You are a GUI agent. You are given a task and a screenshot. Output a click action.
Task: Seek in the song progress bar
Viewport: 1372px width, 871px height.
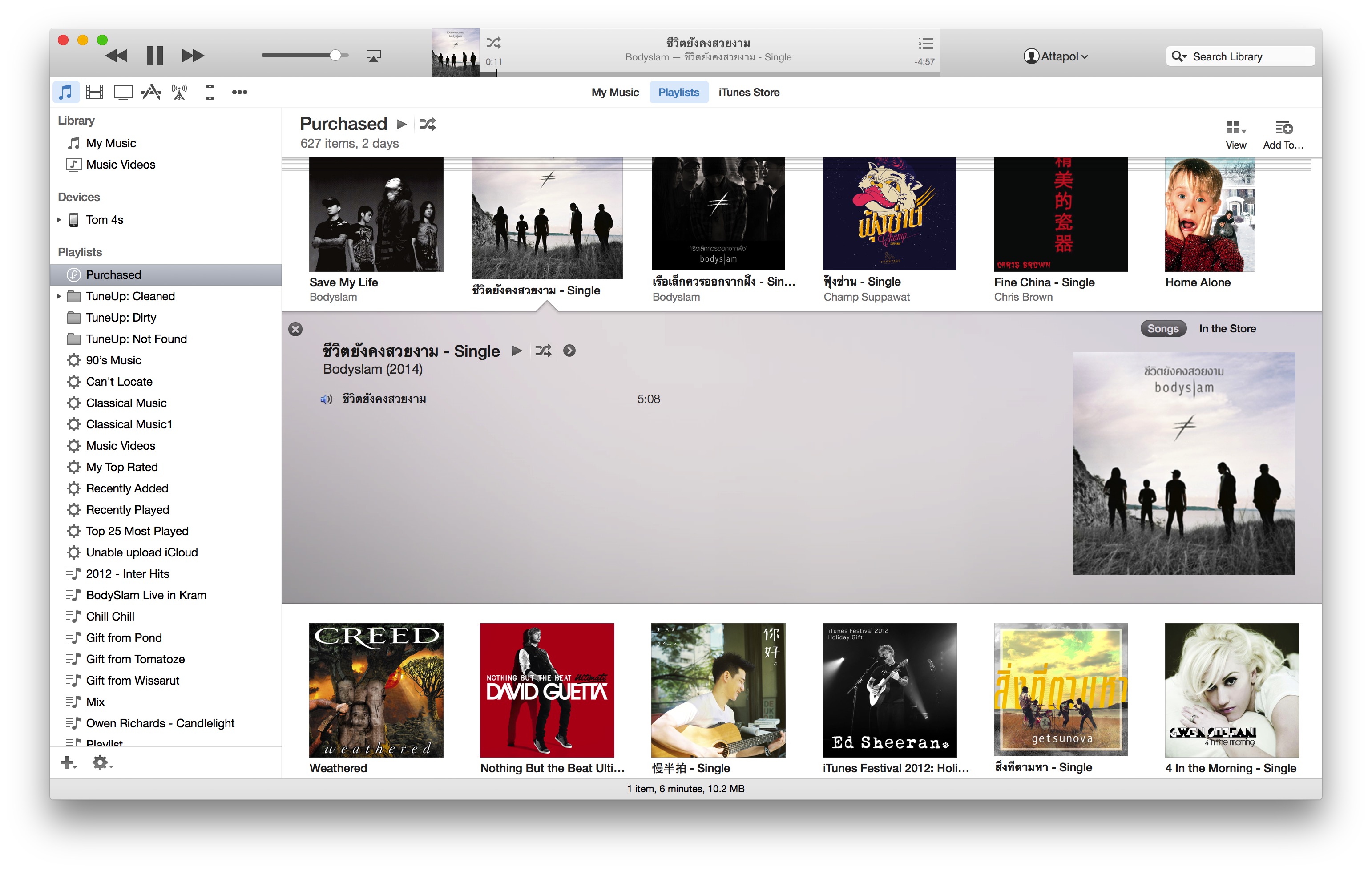[x=710, y=73]
